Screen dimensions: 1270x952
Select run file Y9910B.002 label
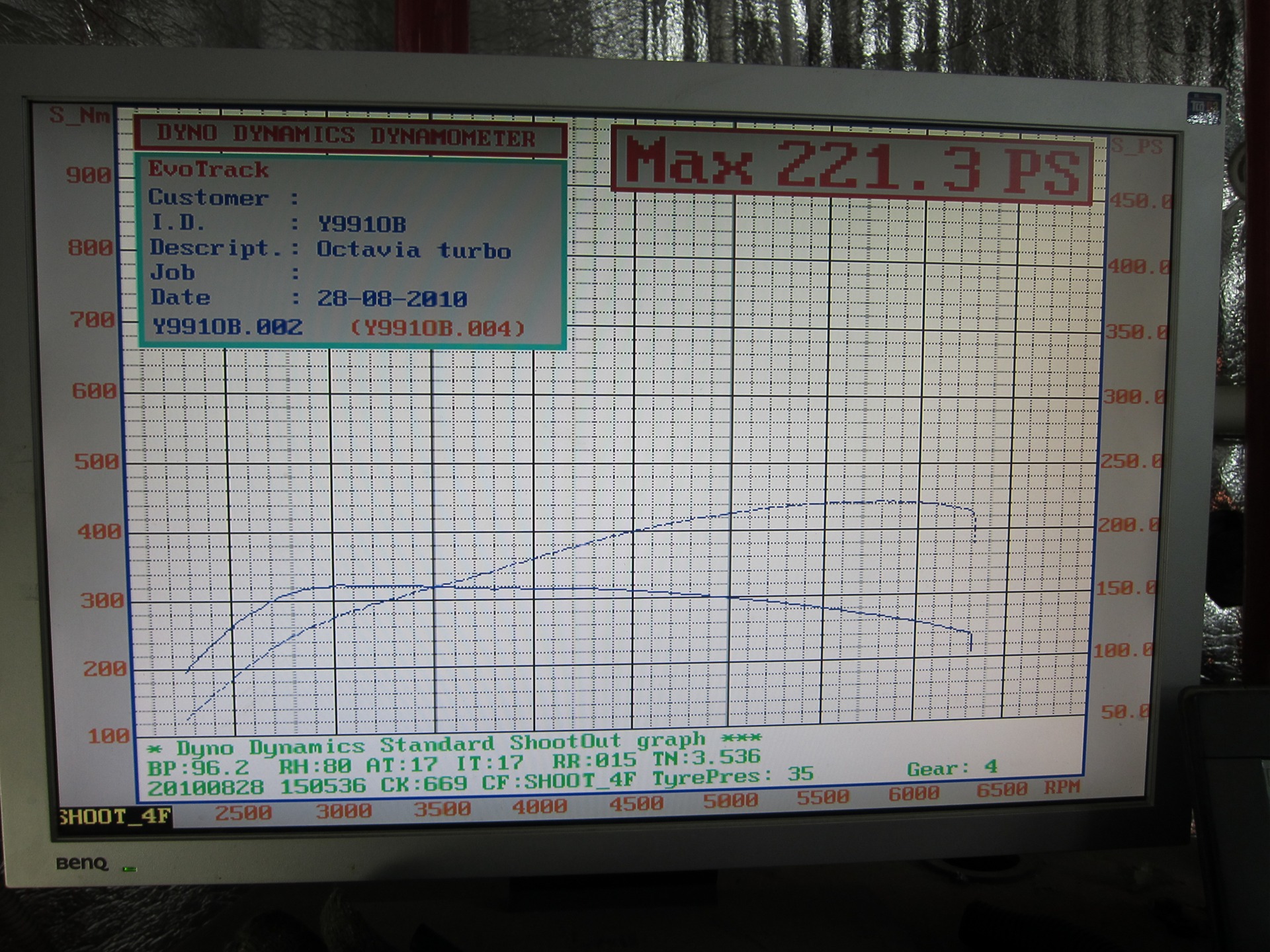pos(227,327)
